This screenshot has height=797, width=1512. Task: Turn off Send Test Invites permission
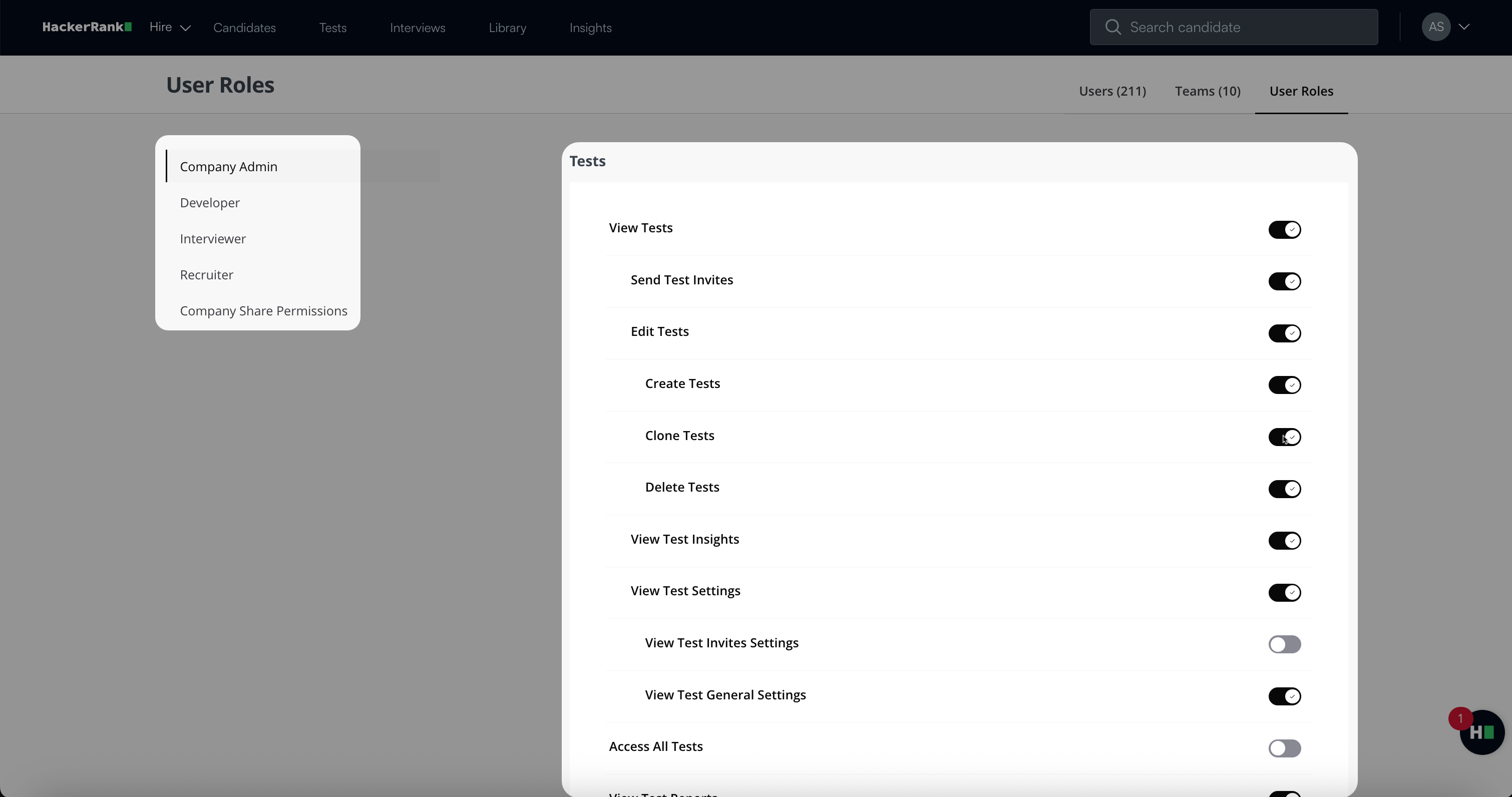coord(1284,281)
